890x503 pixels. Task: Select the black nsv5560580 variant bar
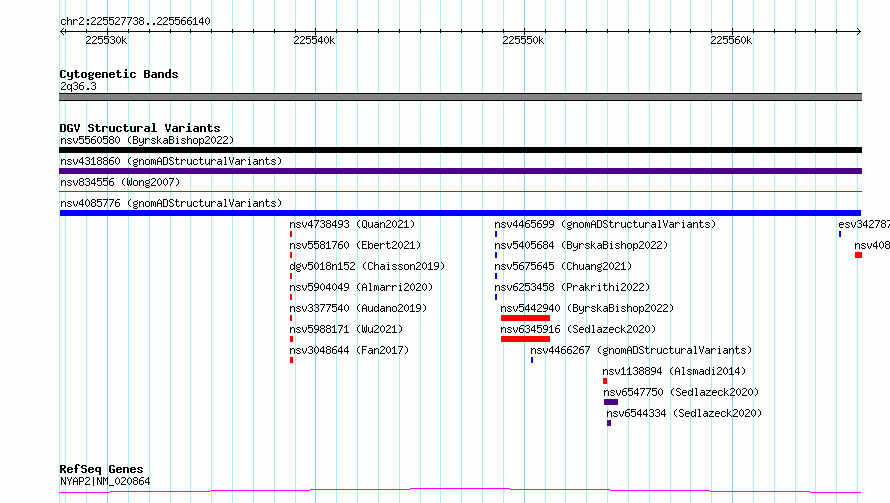coord(460,150)
